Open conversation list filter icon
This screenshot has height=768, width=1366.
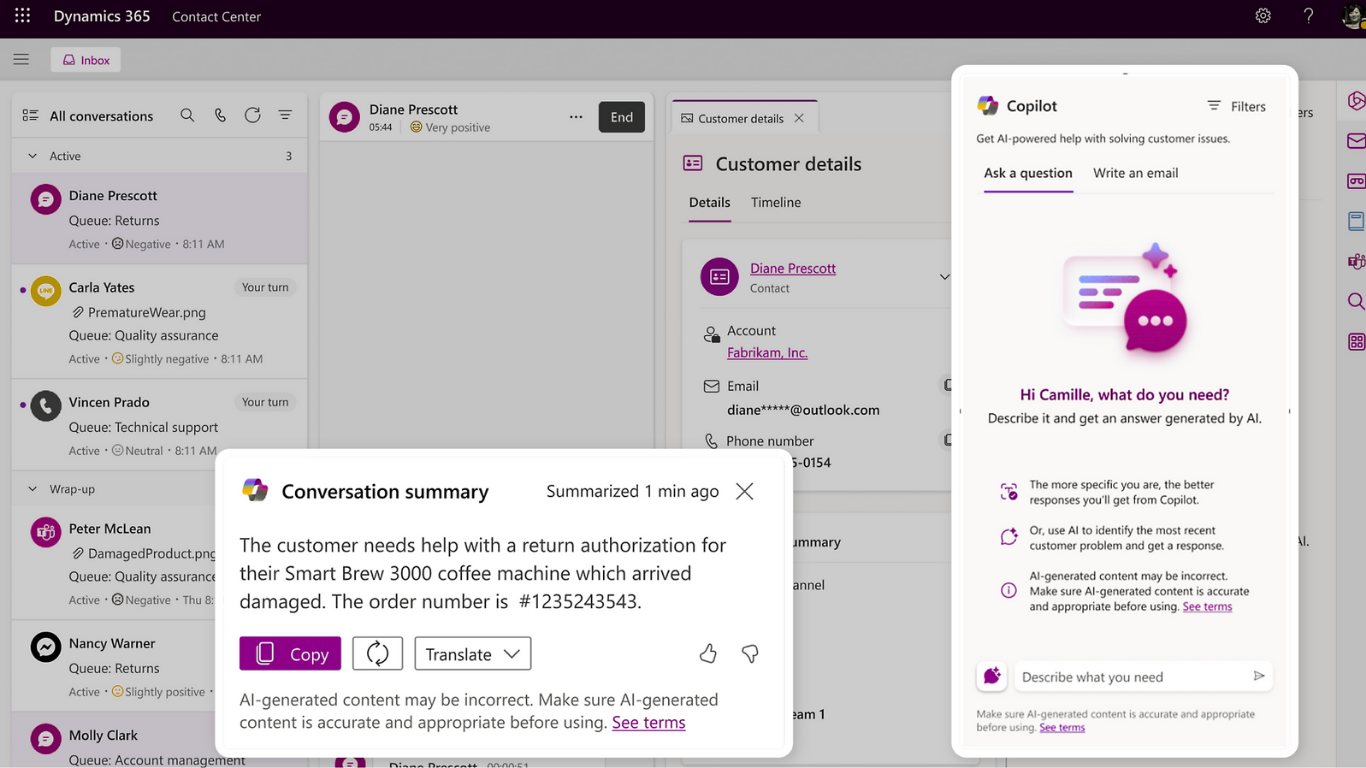(285, 116)
